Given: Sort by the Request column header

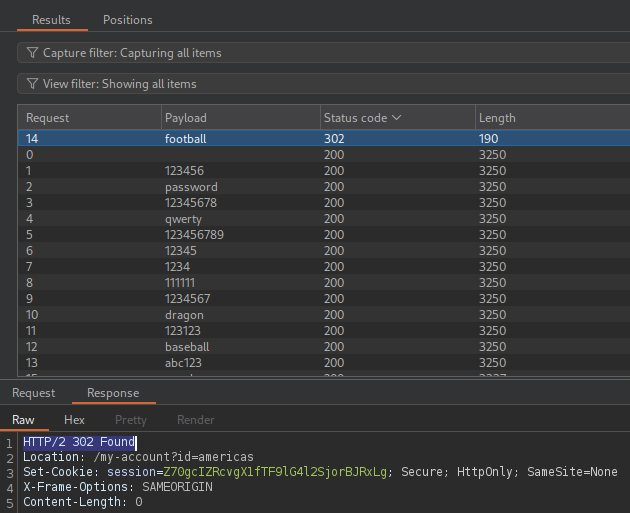Looking at the screenshot, I should point(90,118).
